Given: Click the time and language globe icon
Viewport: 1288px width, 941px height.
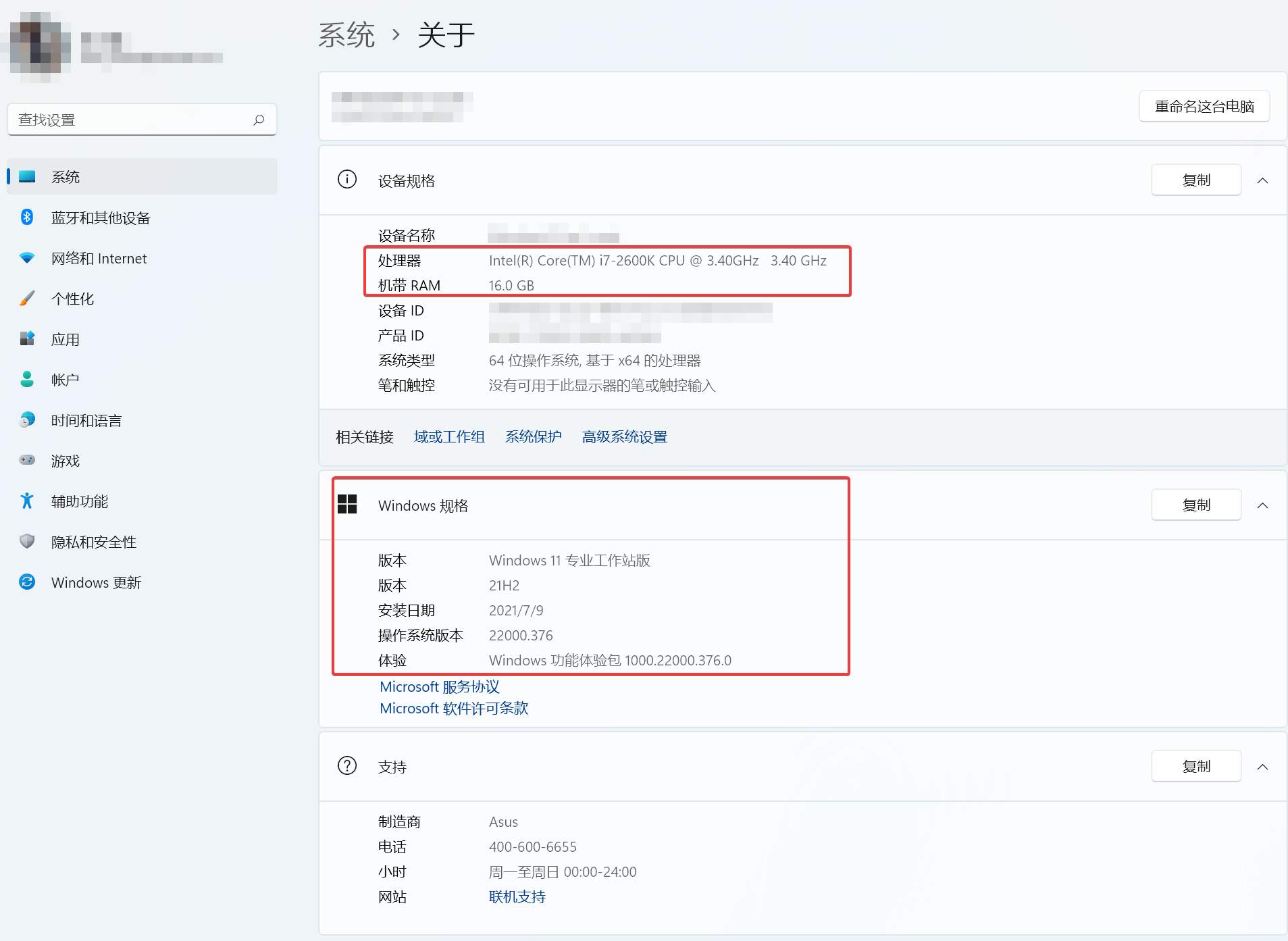Looking at the screenshot, I should pyautogui.click(x=27, y=419).
